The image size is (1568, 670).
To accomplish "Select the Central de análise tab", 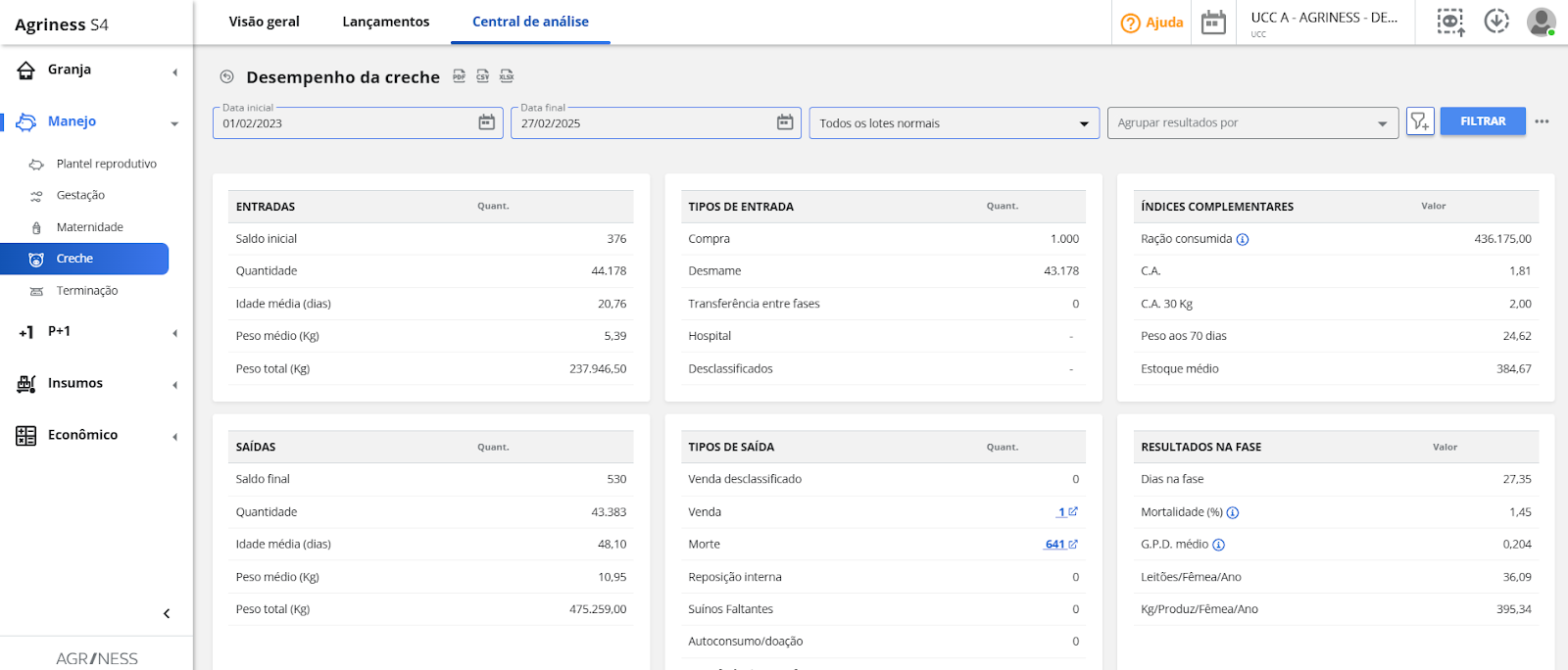I will coord(530,22).
